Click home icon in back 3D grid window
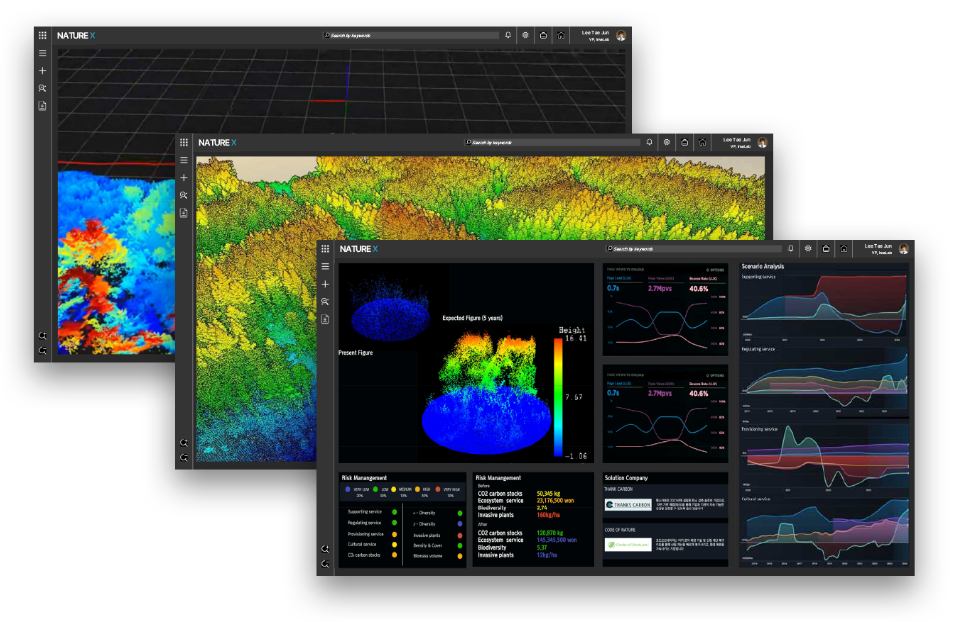968x622 pixels. (561, 35)
